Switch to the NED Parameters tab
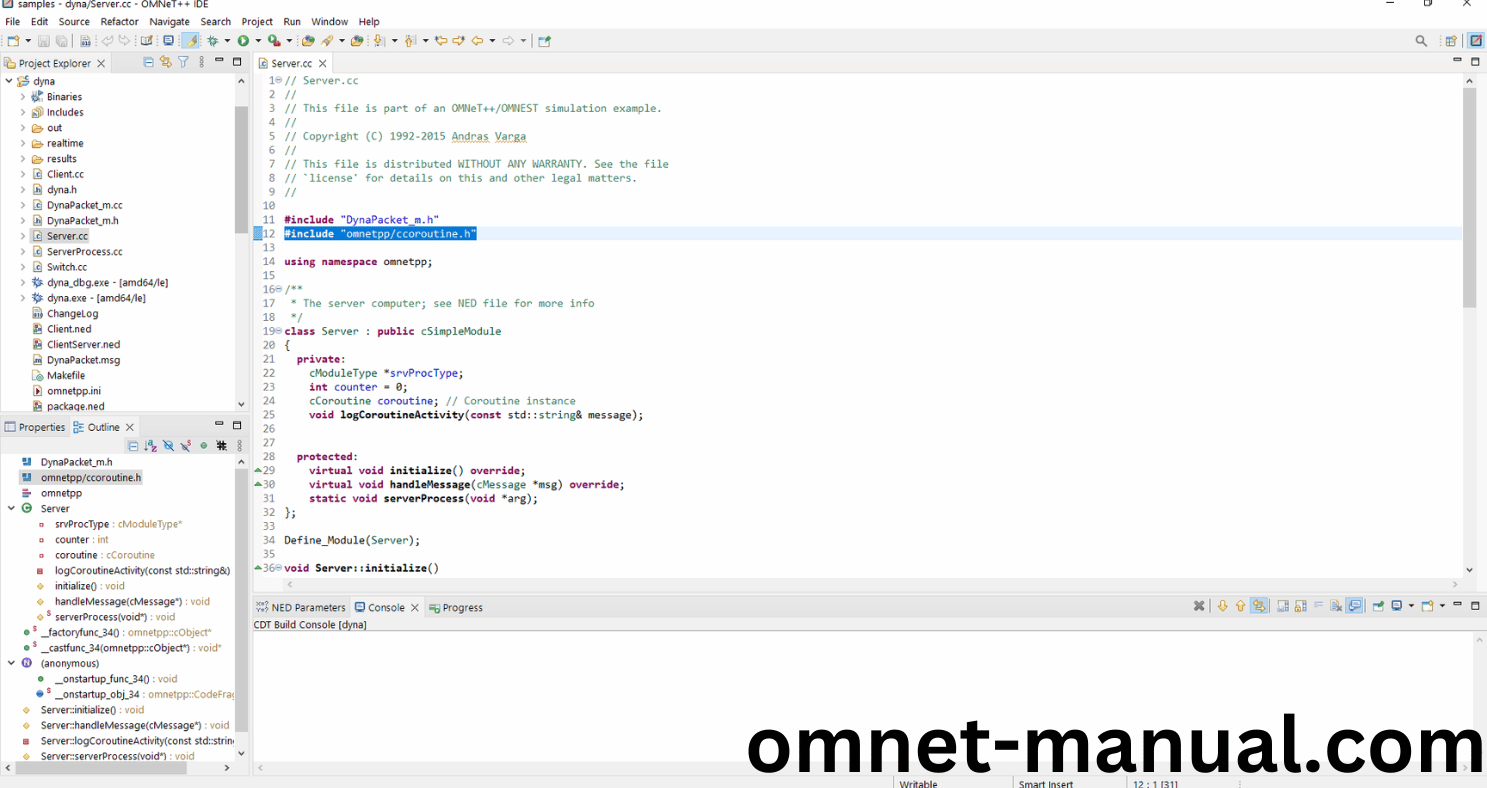Image resolution: width=1487 pixels, height=788 pixels. point(300,607)
